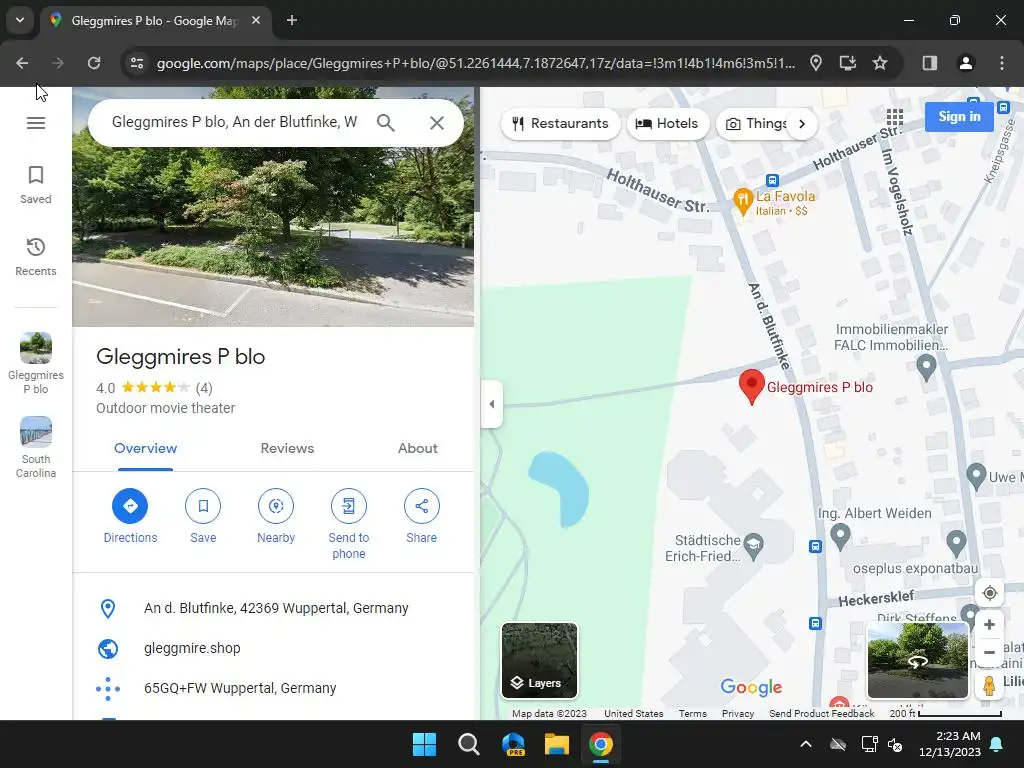This screenshot has width=1024, height=768.
Task: Save this place to a list
Action: (x=203, y=516)
